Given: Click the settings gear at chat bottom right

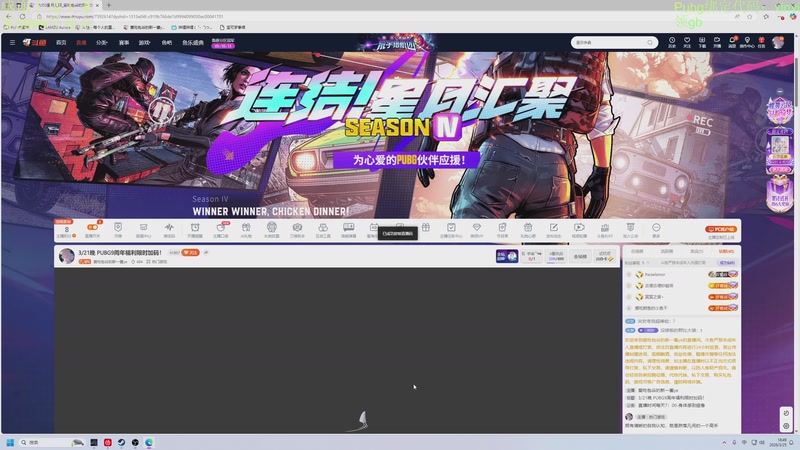Looking at the screenshot, I should coord(786,426).
